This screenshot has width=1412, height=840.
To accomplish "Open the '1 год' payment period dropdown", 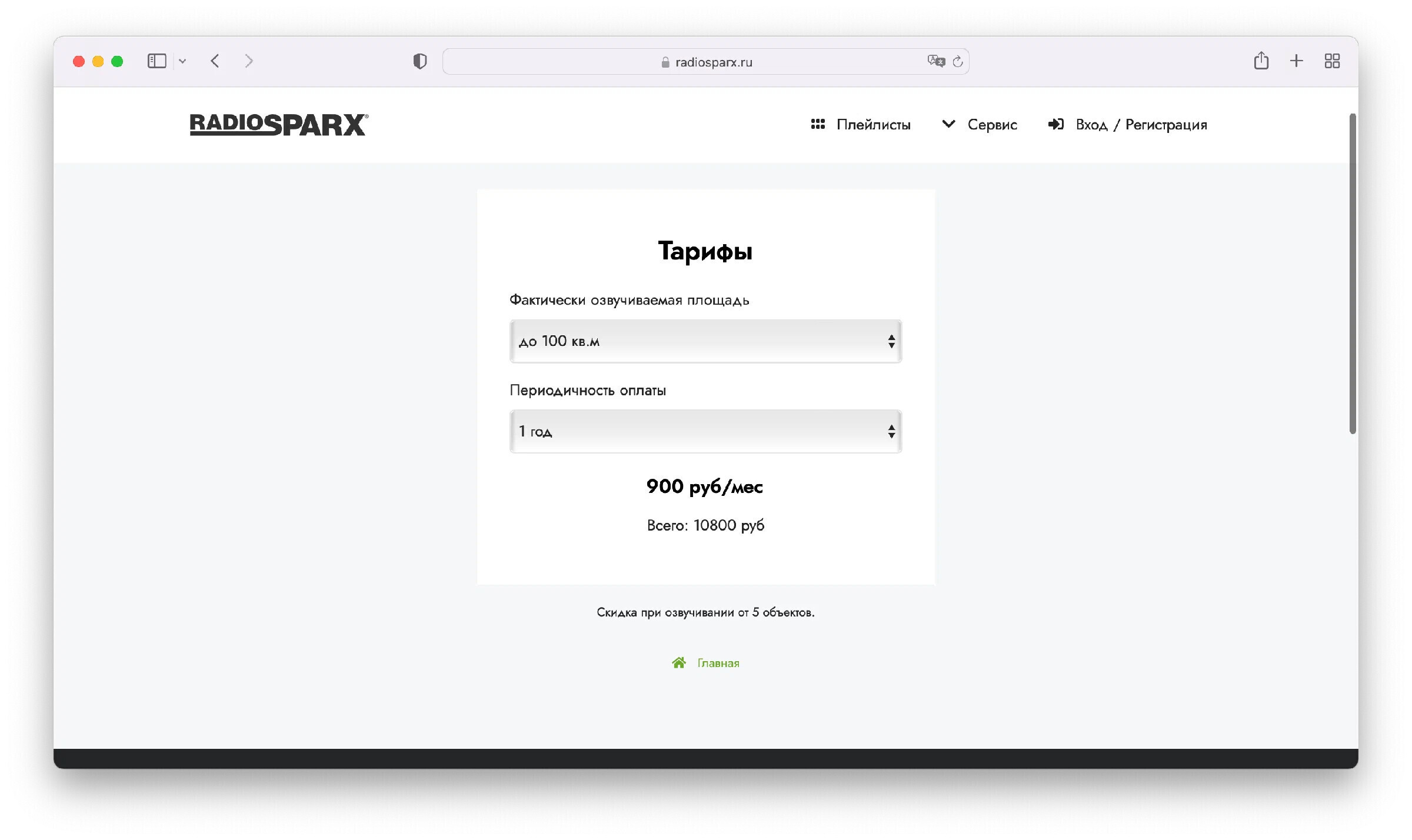I will (x=705, y=431).
